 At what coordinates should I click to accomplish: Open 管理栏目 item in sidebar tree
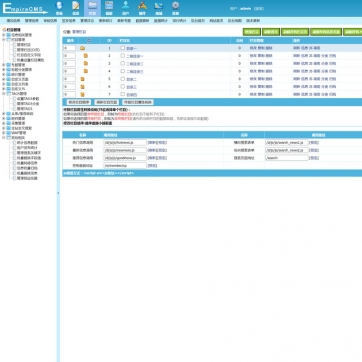pyautogui.click(x=24, y=44)
